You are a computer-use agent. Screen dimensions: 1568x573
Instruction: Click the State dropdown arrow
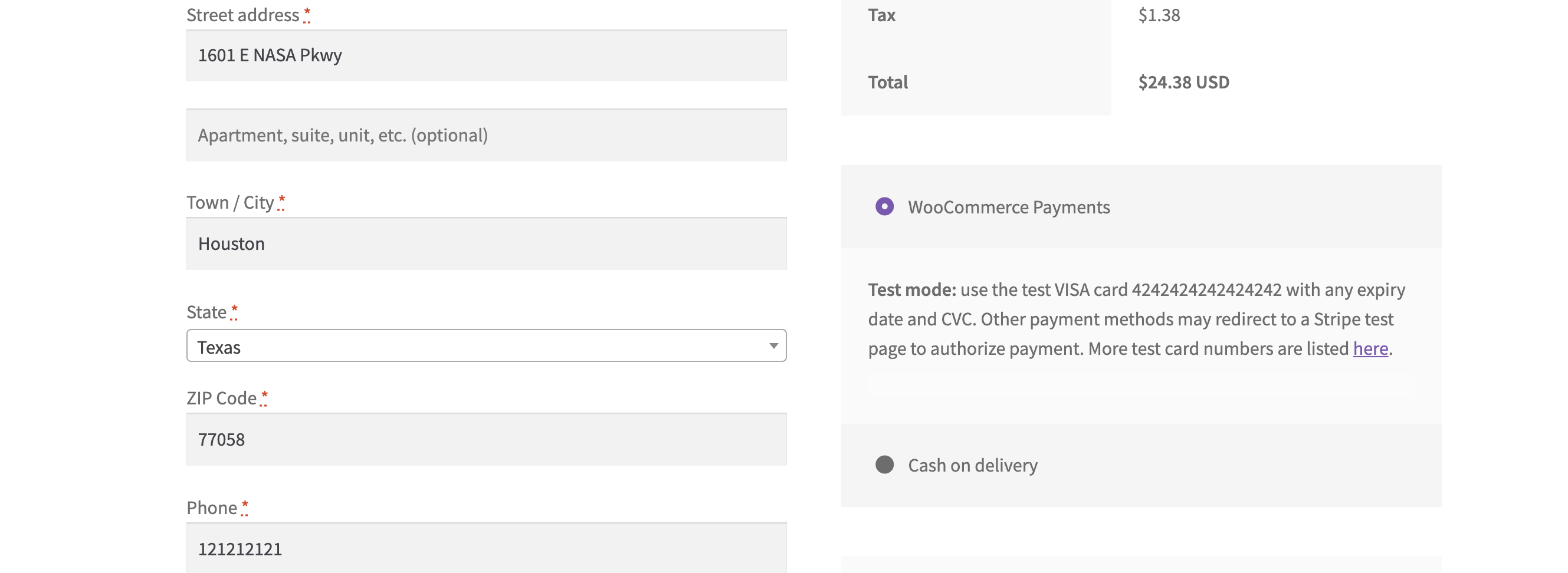point(773,346)
